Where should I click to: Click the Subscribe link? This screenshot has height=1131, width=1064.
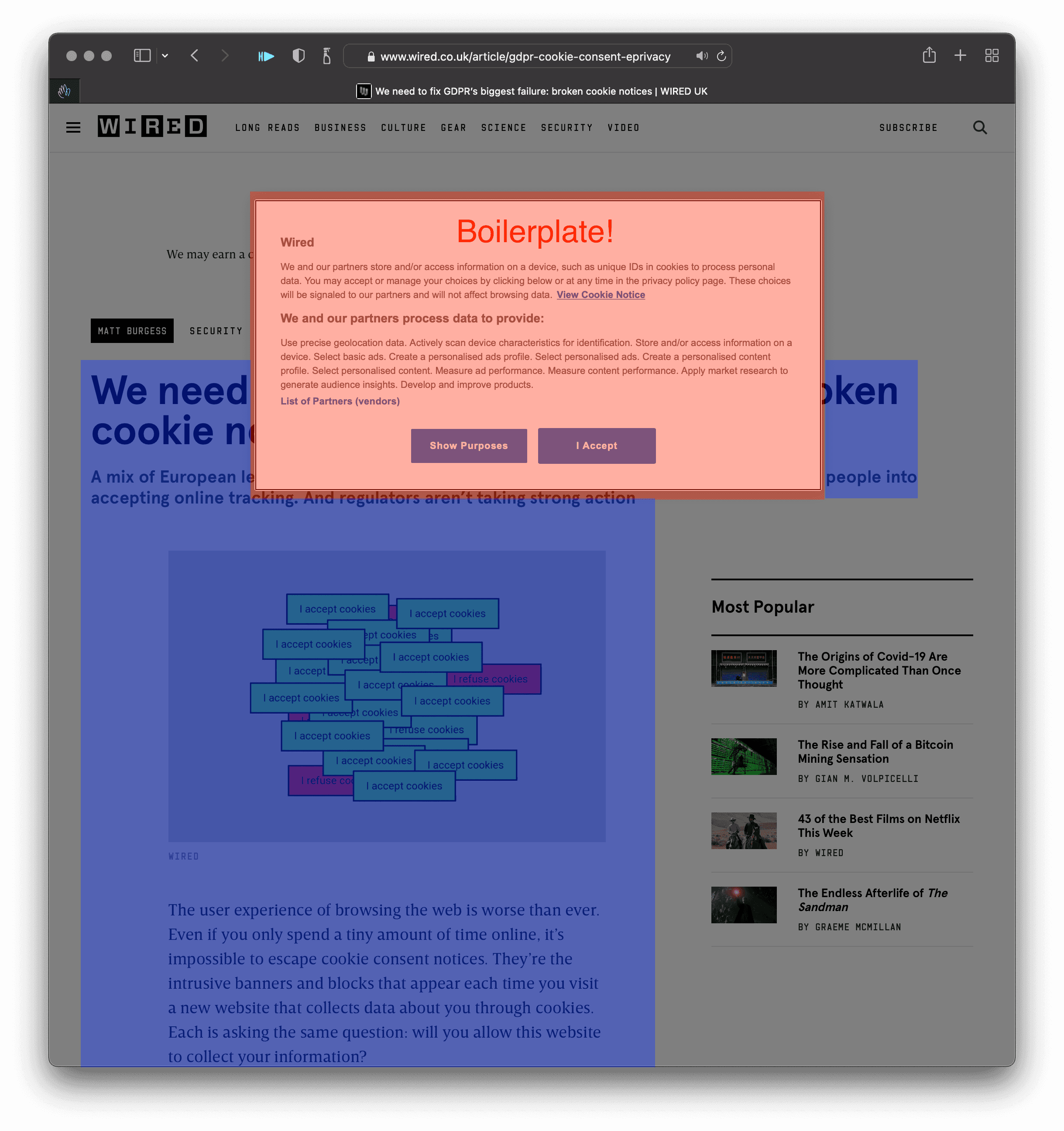[x=908, y=127]
